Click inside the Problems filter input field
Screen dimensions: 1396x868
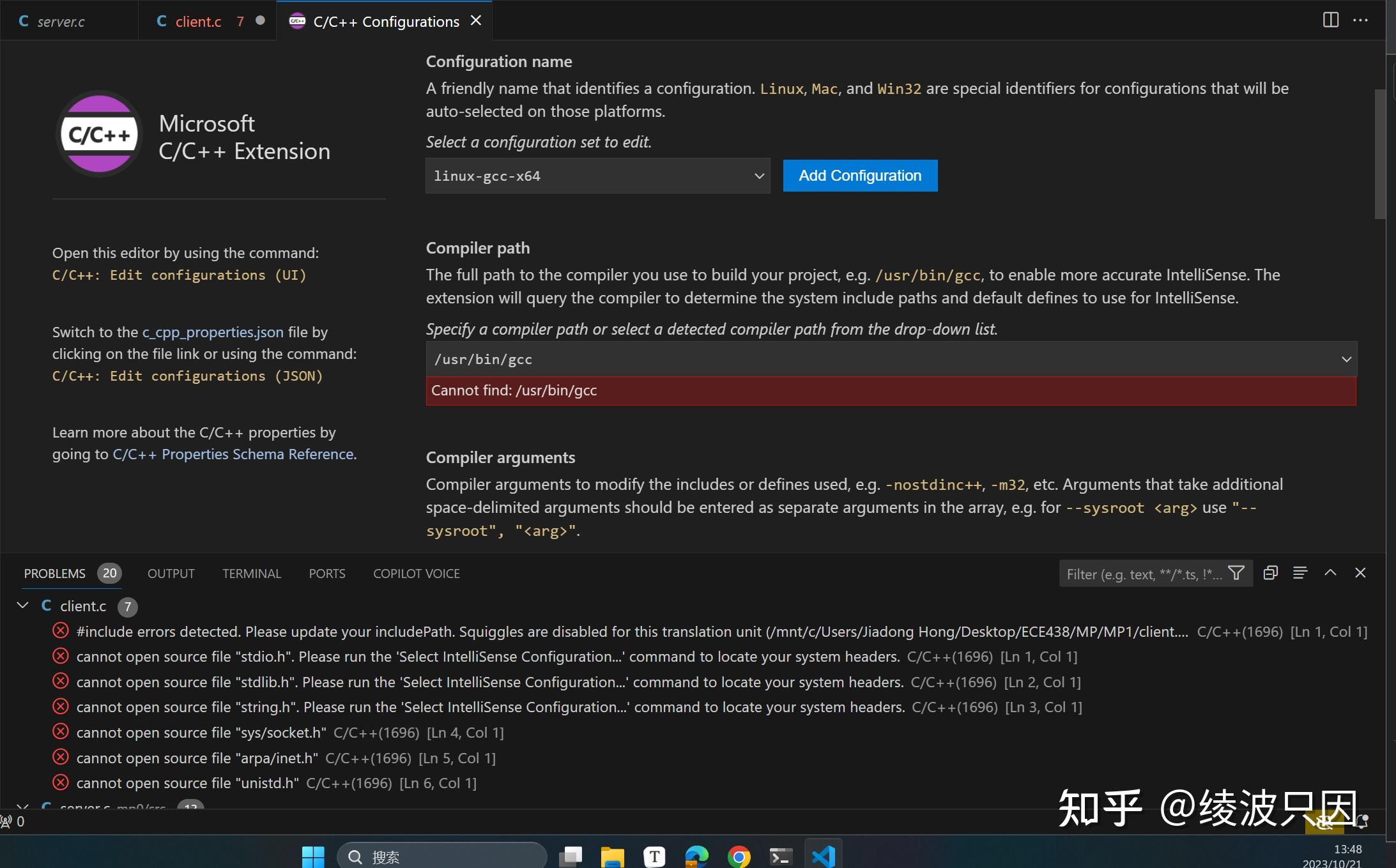point(1144,574)
